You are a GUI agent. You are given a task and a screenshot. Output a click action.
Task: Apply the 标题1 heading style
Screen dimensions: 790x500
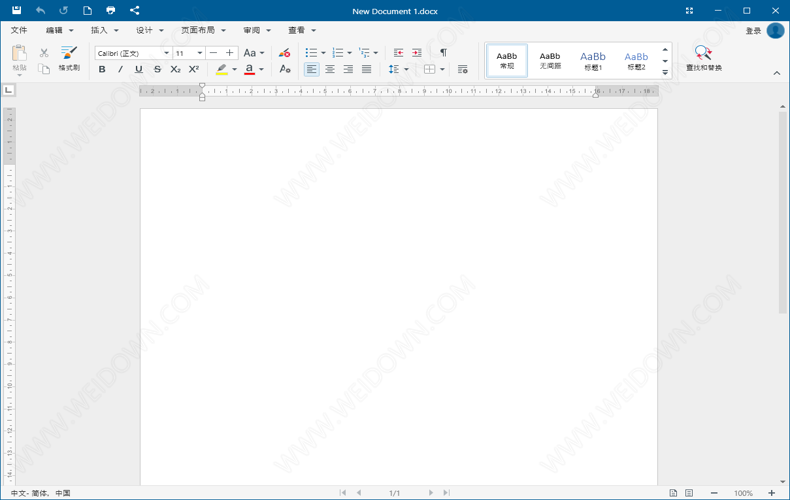tap(593, 60)
